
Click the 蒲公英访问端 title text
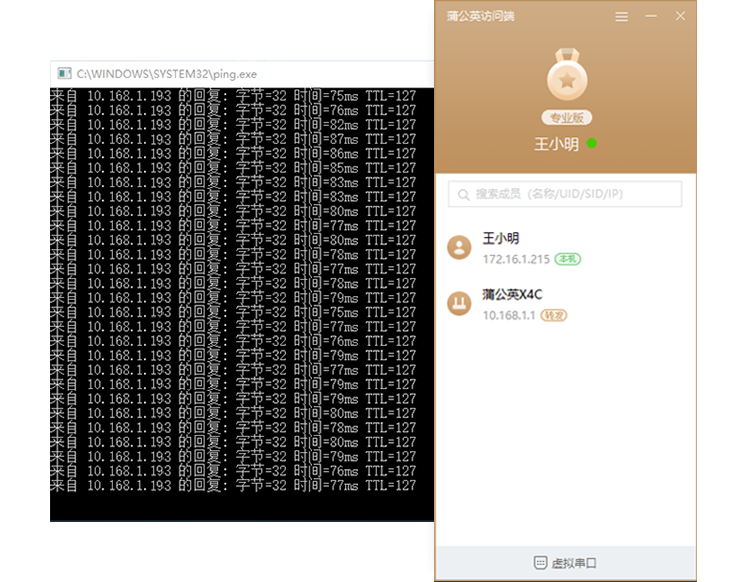(481, 16)
